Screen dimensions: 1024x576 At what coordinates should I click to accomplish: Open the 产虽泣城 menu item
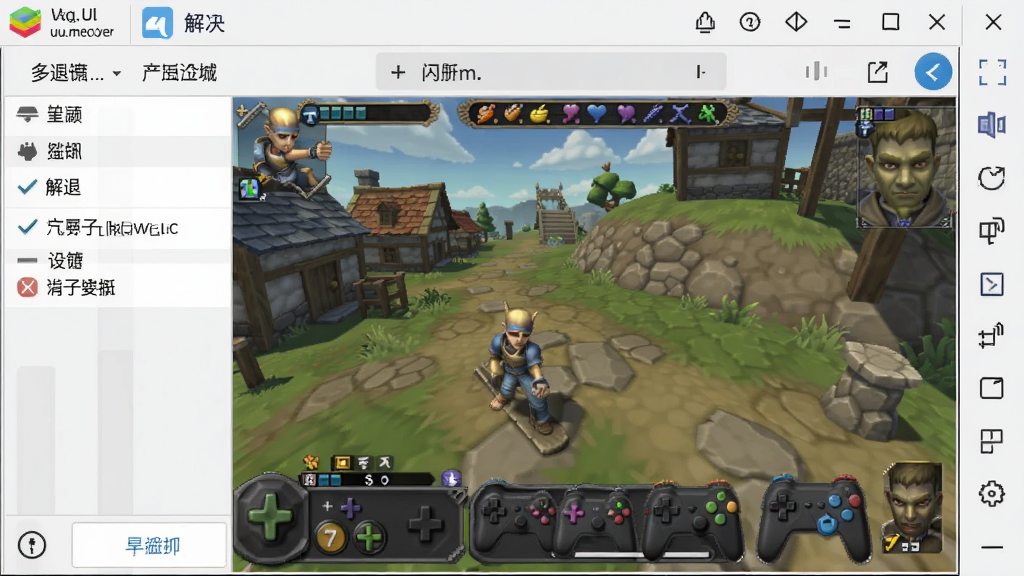pyautogui.click(x=180, y=72)
